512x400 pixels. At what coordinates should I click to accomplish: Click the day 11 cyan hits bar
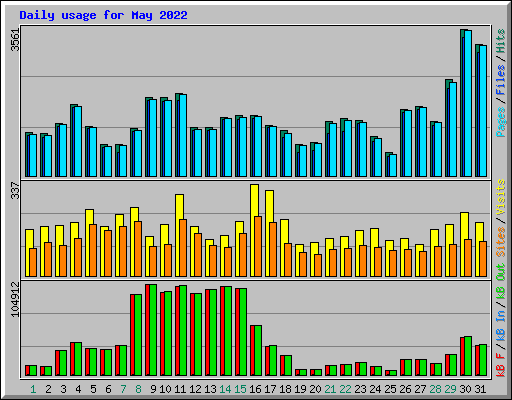pos(183,136)
